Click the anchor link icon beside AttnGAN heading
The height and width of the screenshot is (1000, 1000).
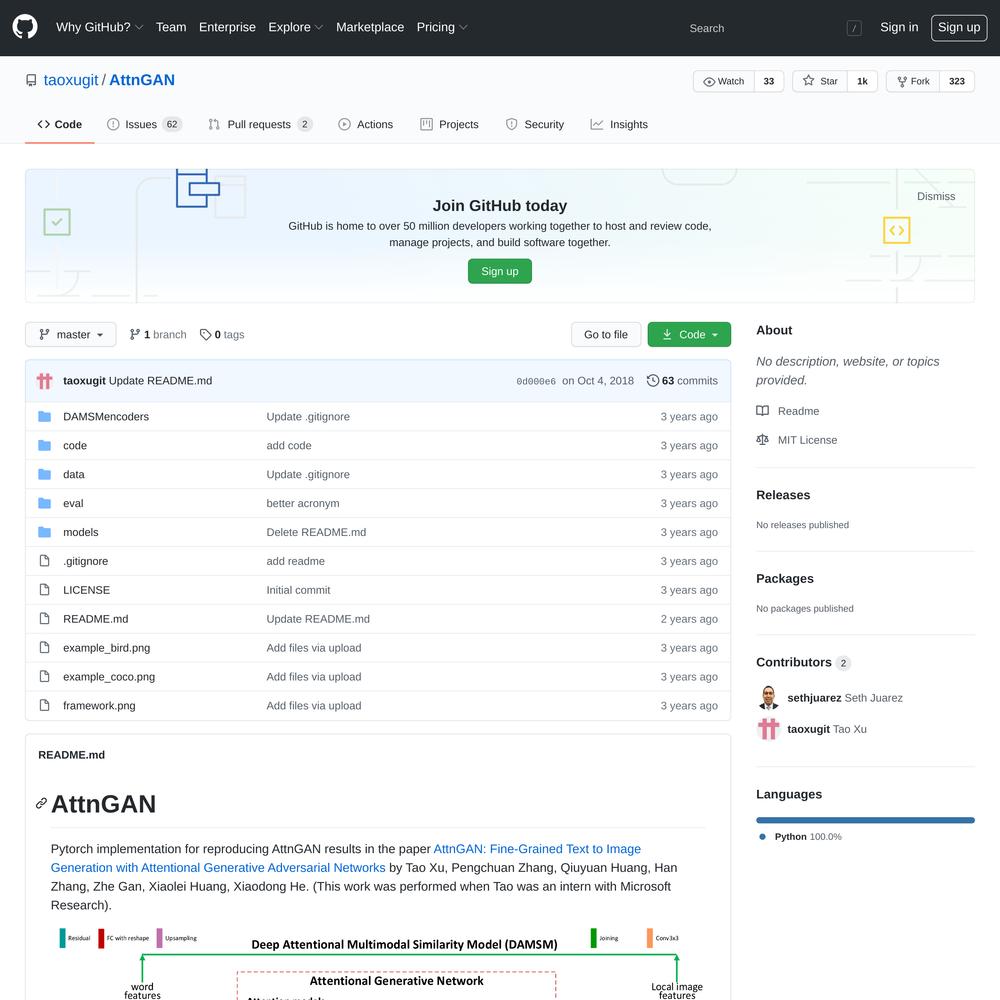coord(41,804)
